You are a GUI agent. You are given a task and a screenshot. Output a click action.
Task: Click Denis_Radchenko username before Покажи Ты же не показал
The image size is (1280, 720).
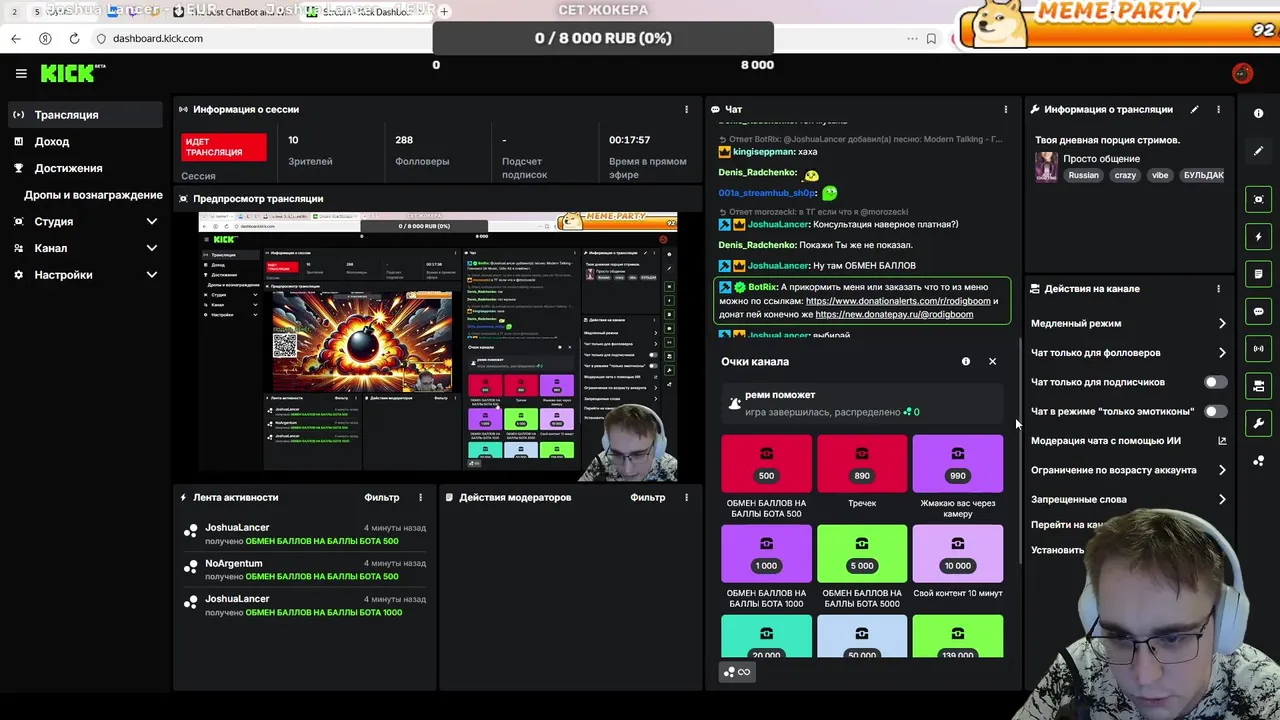point(757,245)
